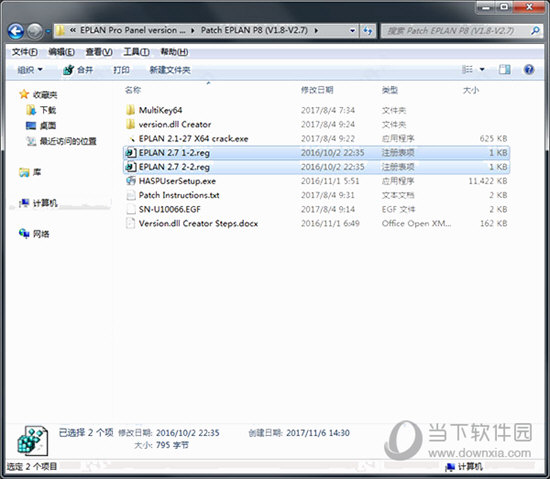Click the EPLAN 2.7 2-2.reg file icon

(131, 167)
